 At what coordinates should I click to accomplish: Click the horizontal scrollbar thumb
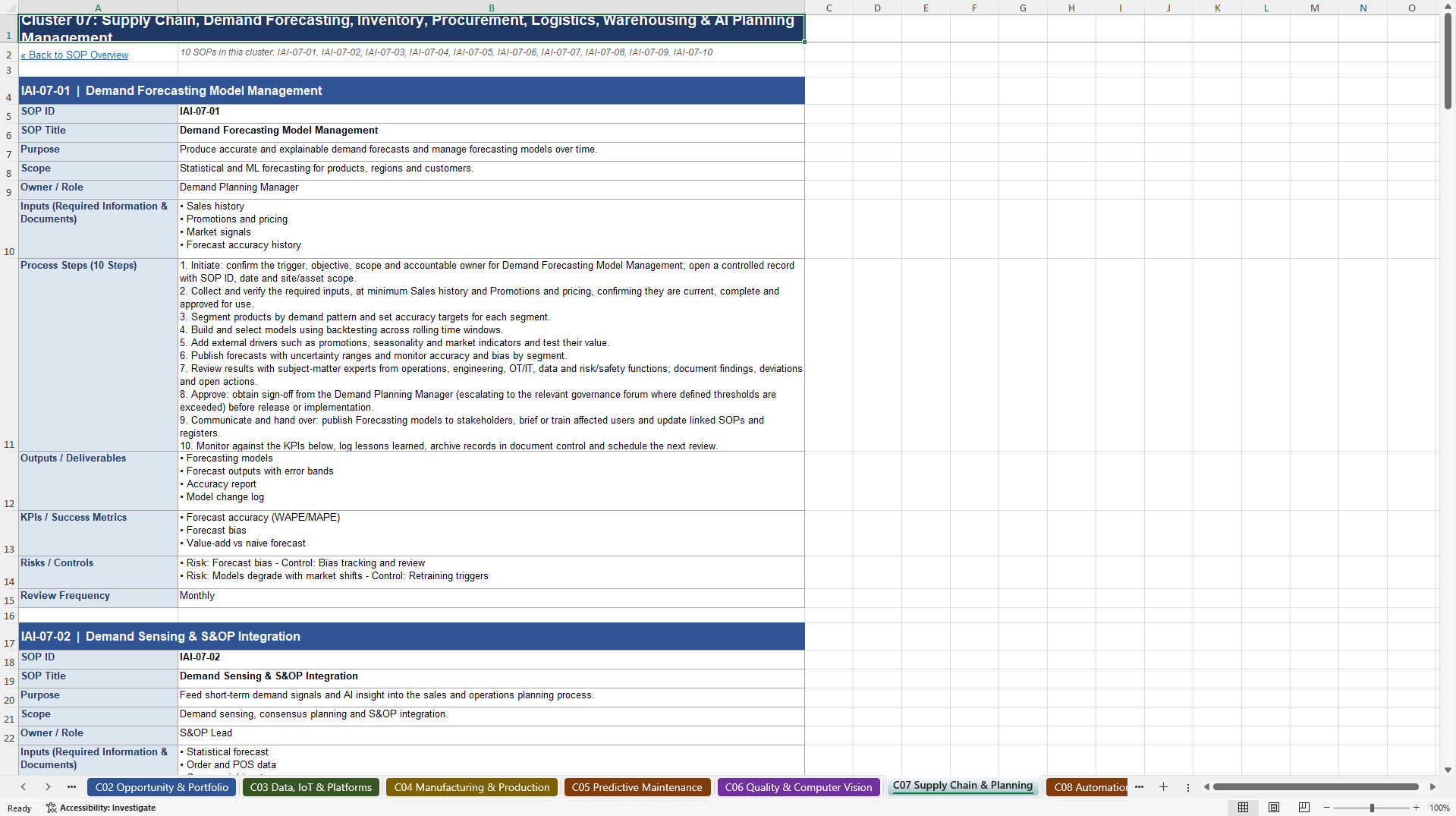(x=1316, y=787)
